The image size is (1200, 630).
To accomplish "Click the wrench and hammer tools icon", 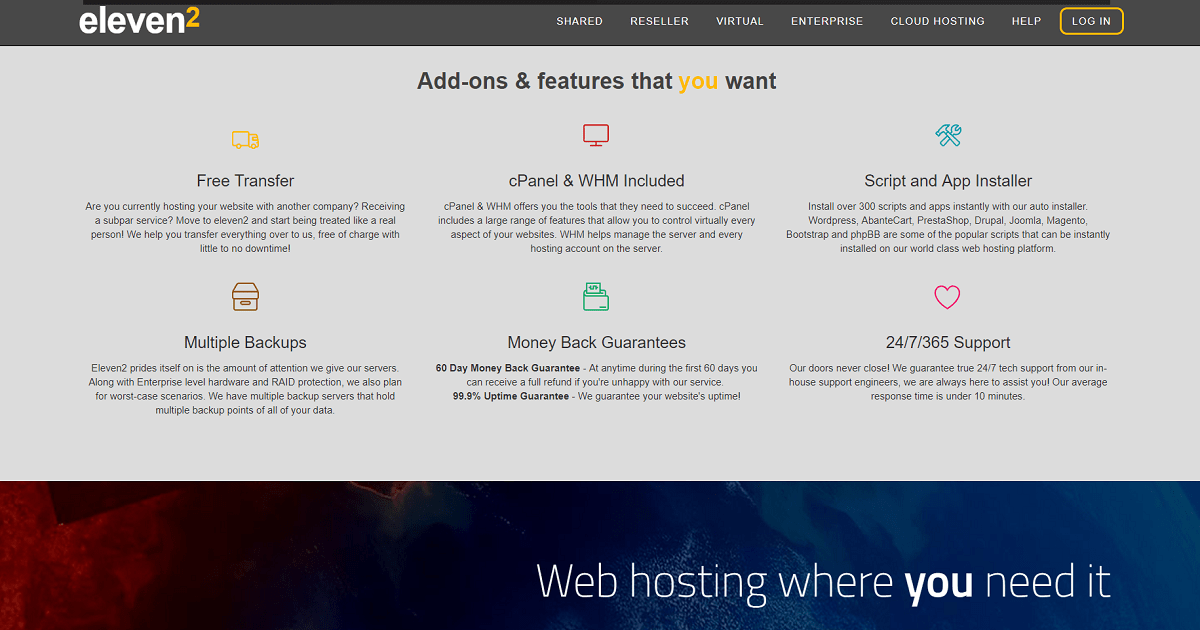I will [948, 135].
